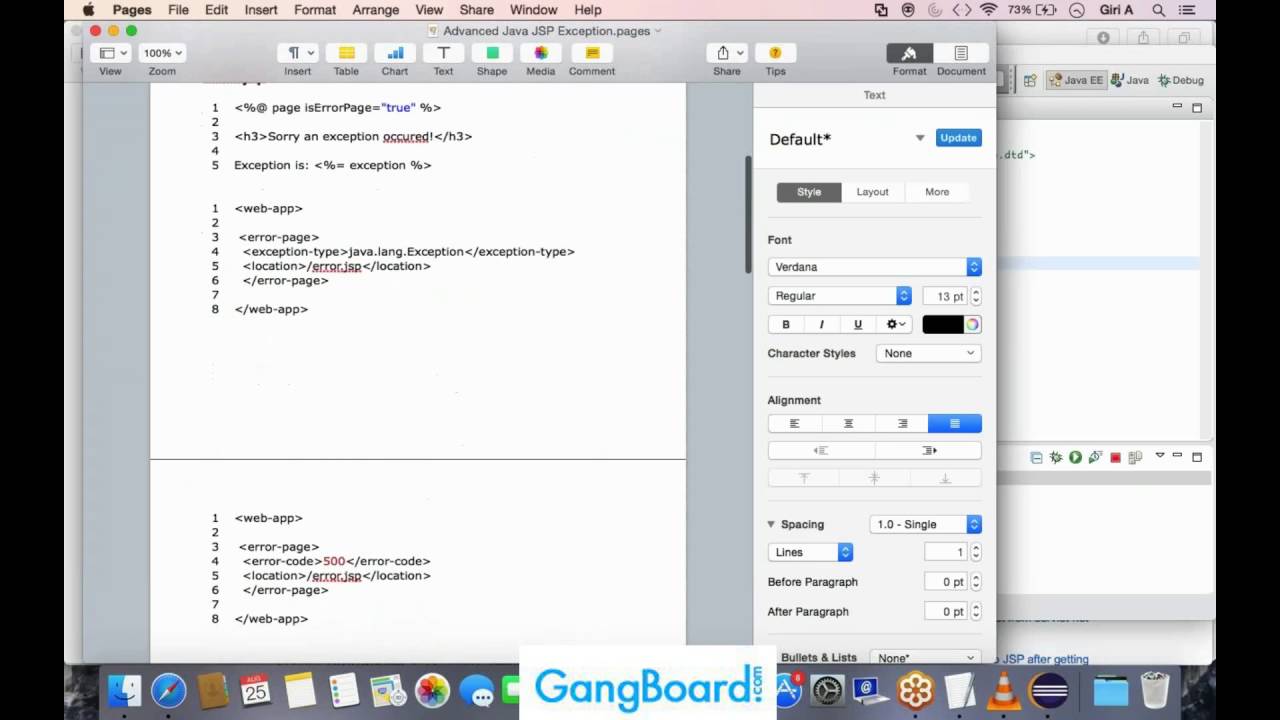Show the Document inspector via toolbar icon
Viewport: 1280px width, 720px height.
(x=961, y=53)
